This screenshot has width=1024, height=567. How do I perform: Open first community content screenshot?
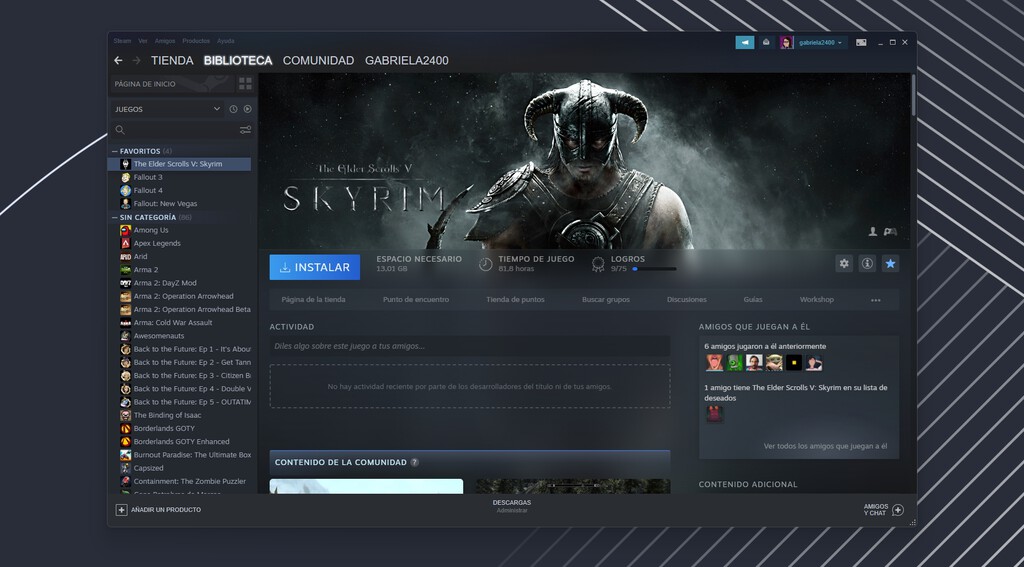point(366,486)
